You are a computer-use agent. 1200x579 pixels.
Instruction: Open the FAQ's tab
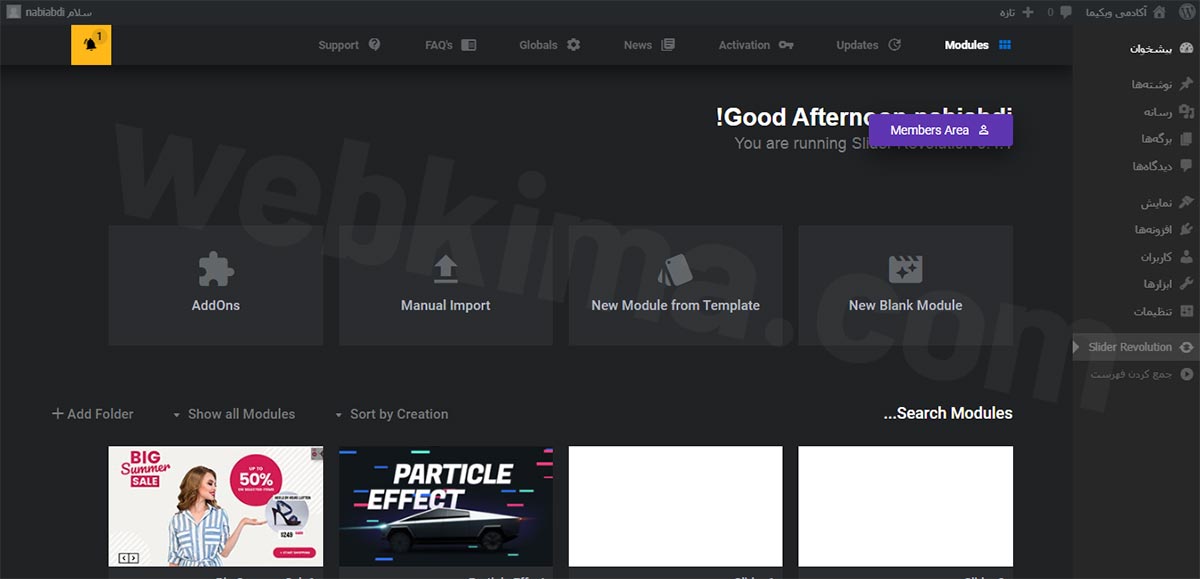pos(450,45)
